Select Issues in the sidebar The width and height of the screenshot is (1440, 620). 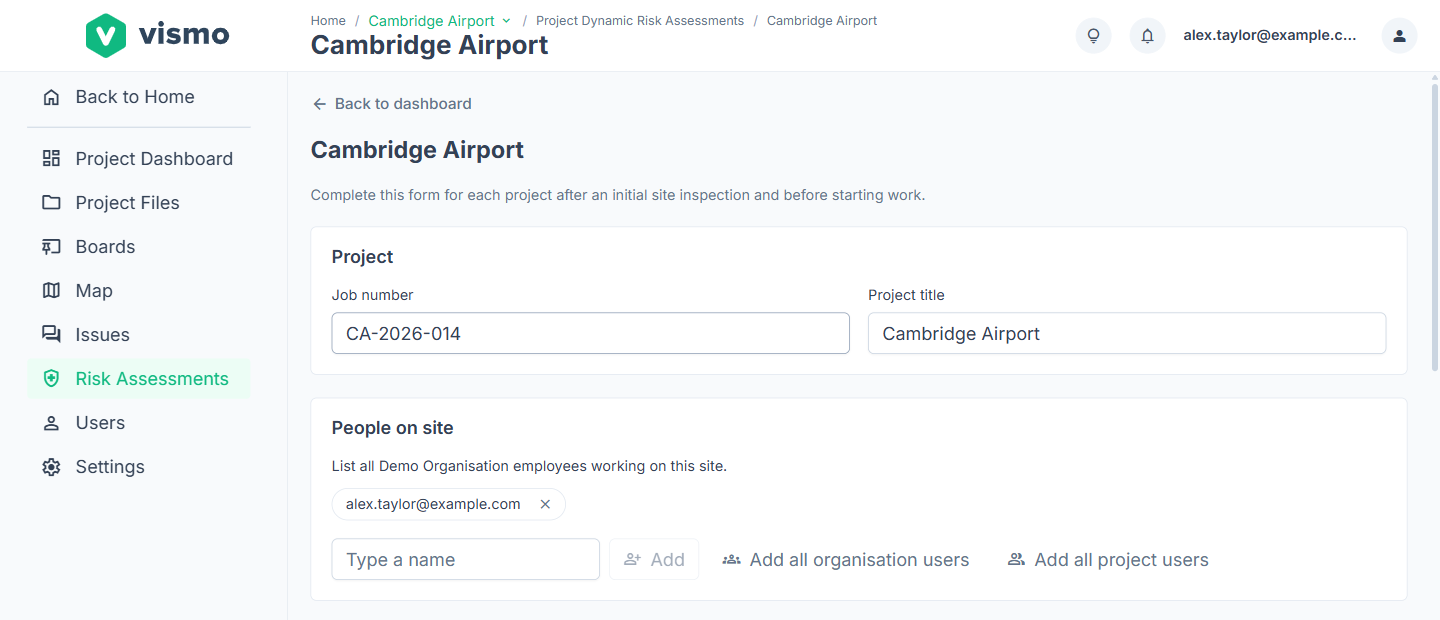coord(103,335)
